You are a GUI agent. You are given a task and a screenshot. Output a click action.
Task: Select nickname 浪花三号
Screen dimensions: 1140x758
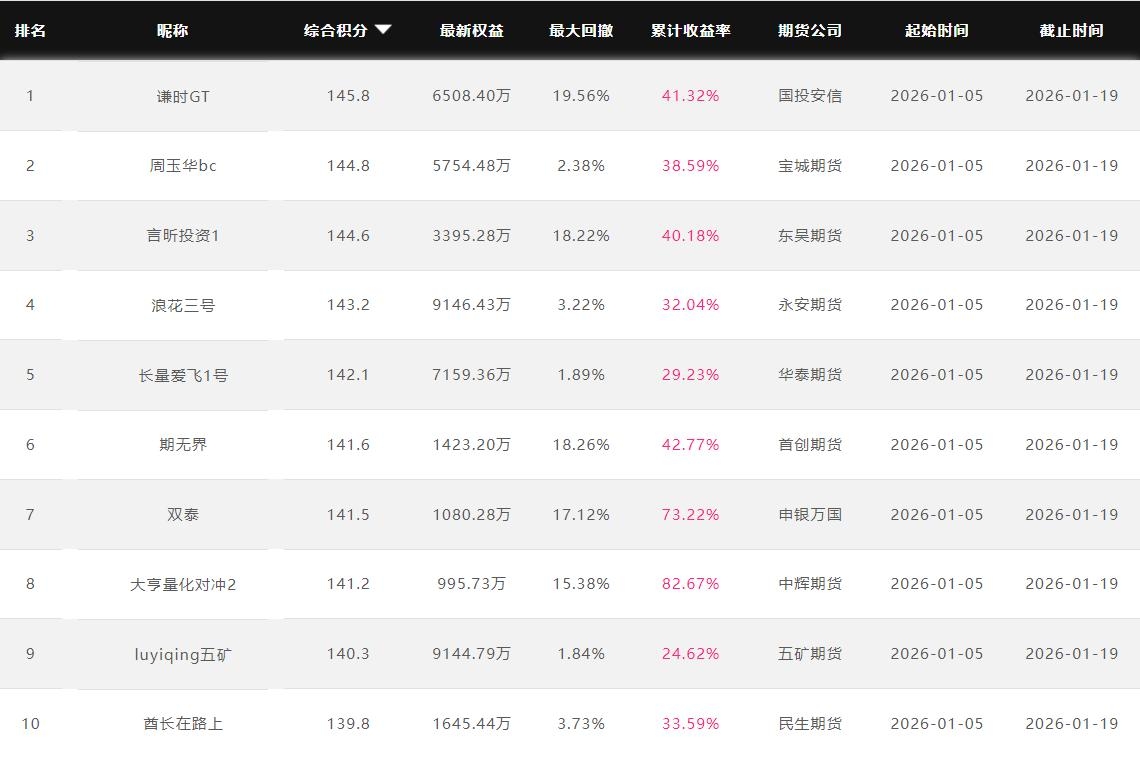[x=183, y=305]
